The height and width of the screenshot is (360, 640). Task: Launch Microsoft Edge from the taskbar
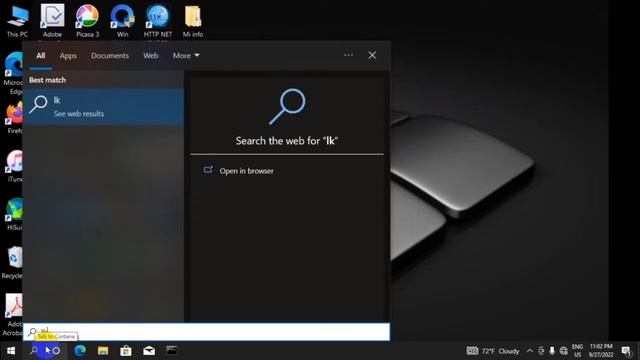coord(80,351)
